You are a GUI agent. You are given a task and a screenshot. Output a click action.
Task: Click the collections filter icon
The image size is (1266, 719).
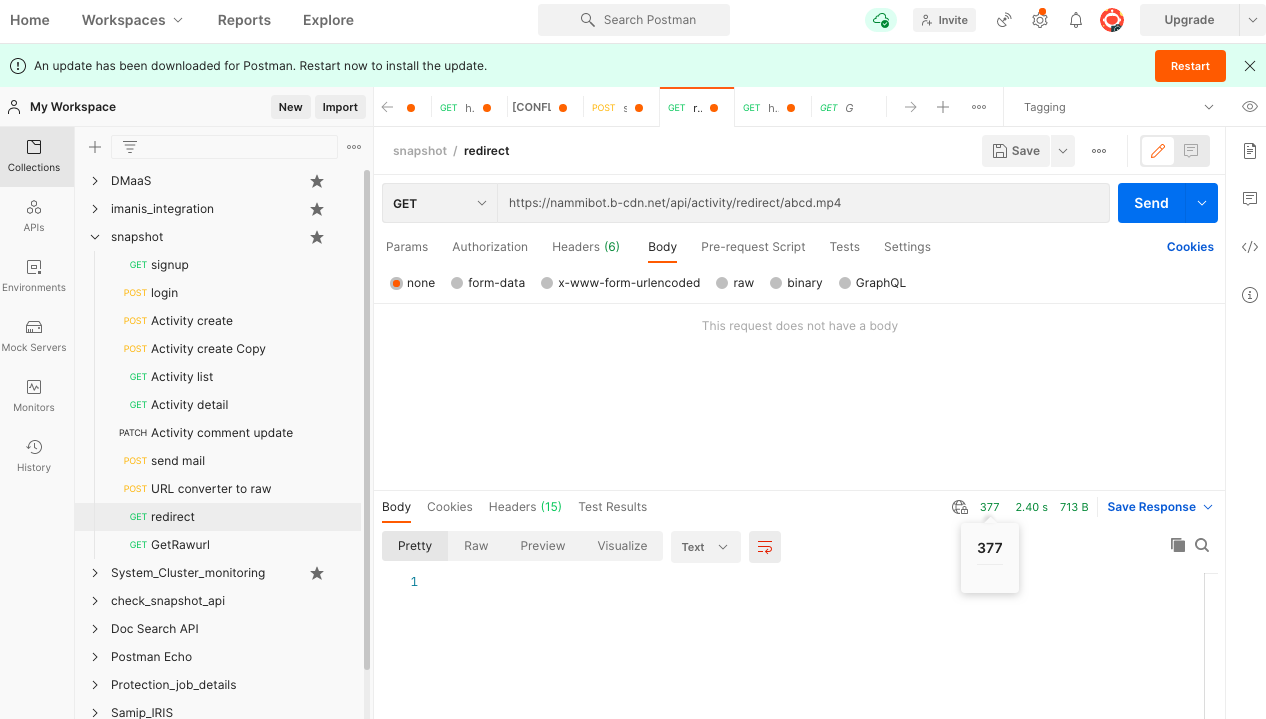click(x=130, y=147)
